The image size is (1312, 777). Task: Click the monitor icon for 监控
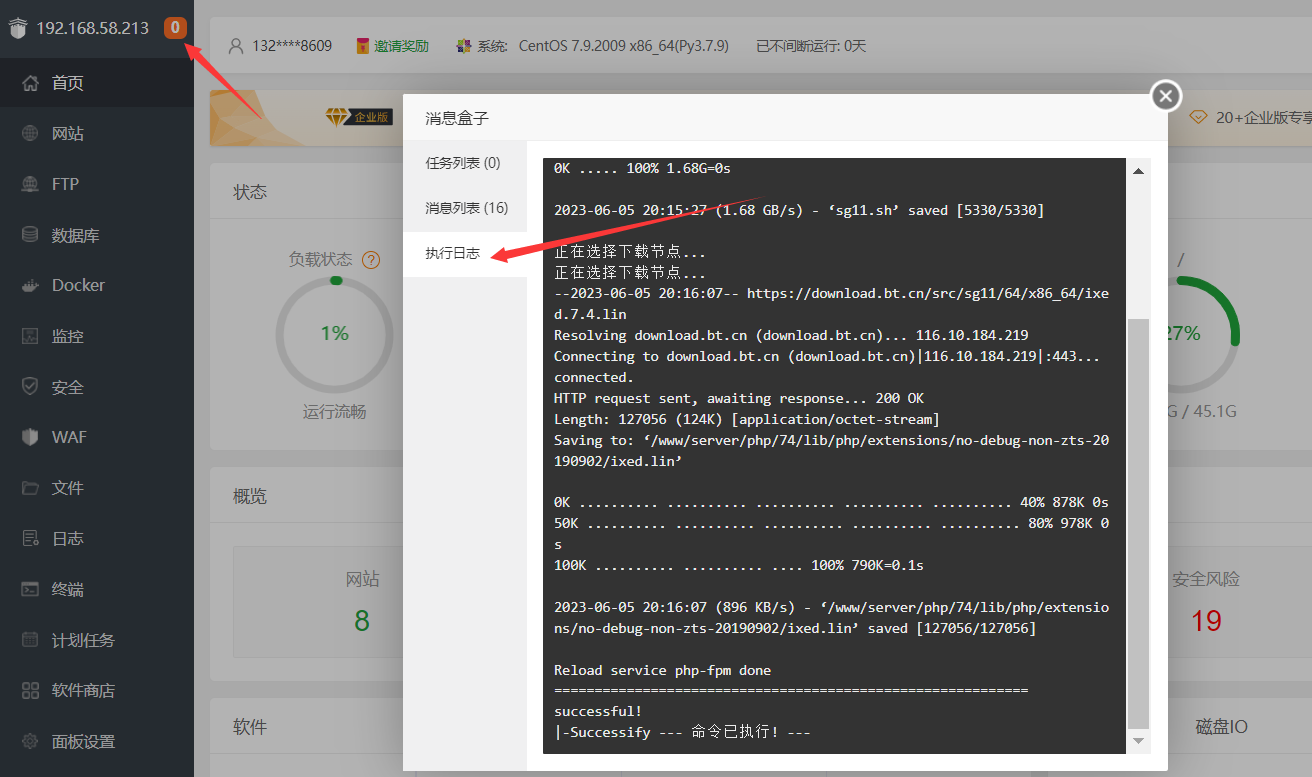[x=31, y=336]
